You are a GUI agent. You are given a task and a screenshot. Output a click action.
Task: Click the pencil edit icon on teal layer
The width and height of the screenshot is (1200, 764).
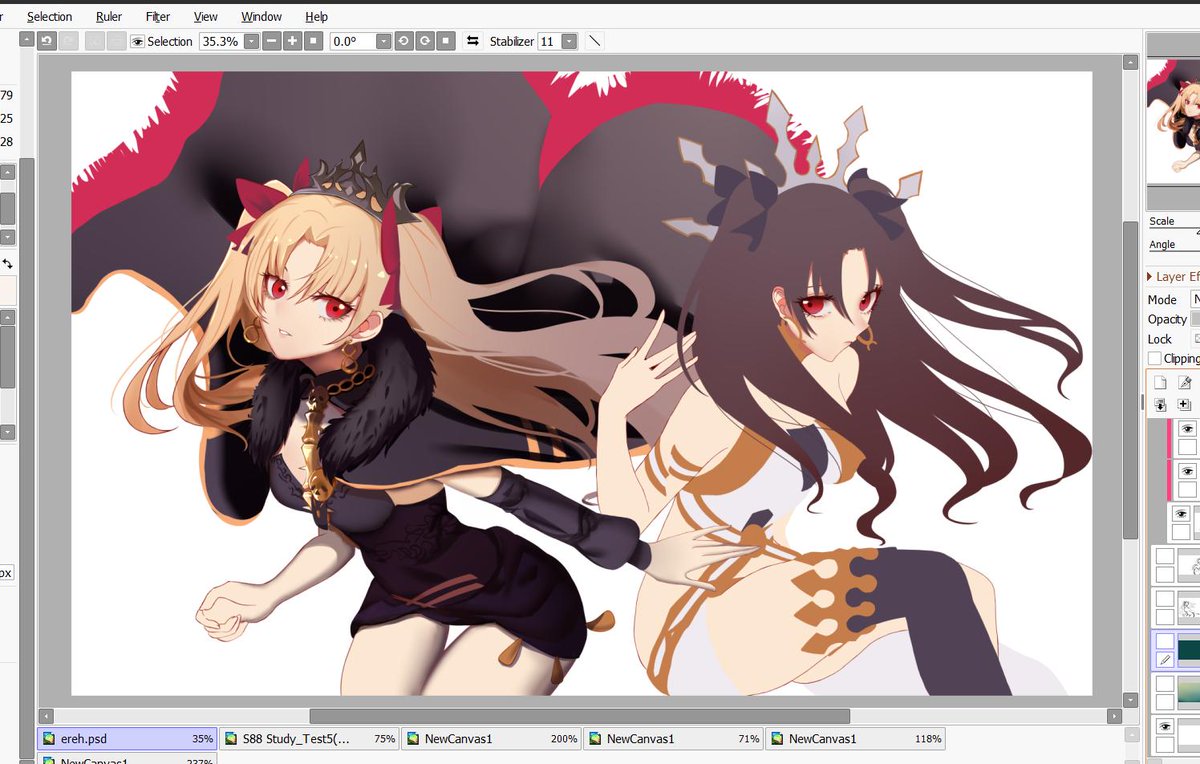click(x=1165, y=660)
